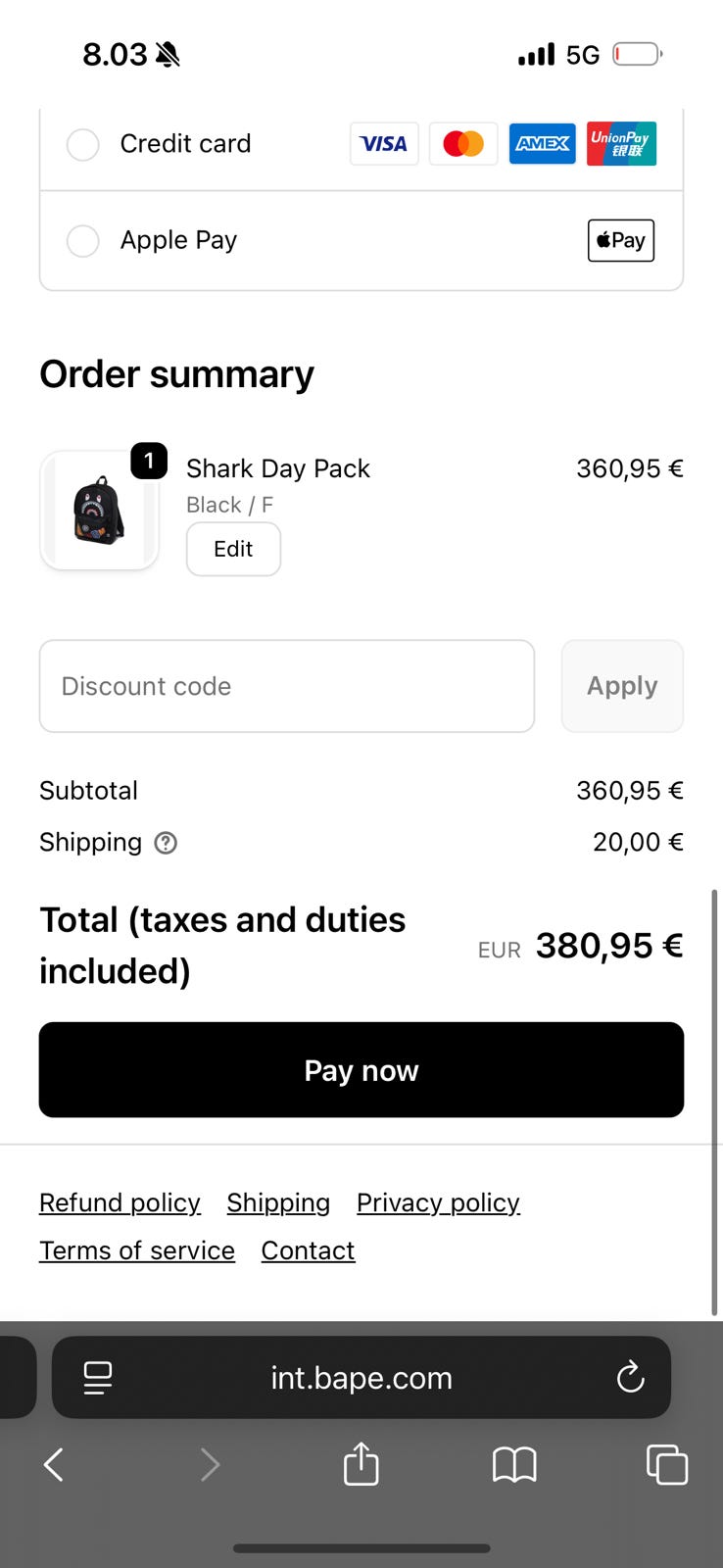
Task: Tap the Safari share icon
Action: click(x=361, y=1465)
